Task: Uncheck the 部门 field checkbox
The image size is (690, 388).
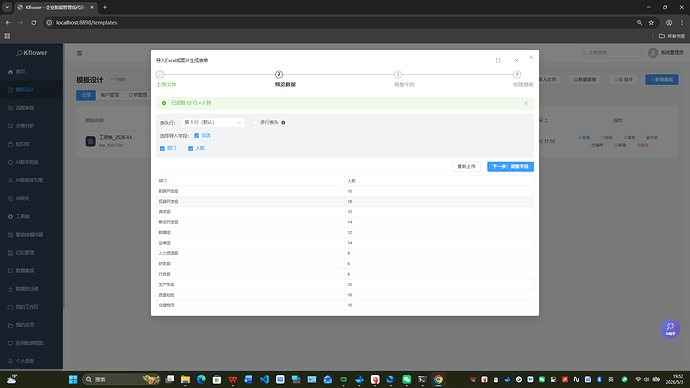Action: 162,148
